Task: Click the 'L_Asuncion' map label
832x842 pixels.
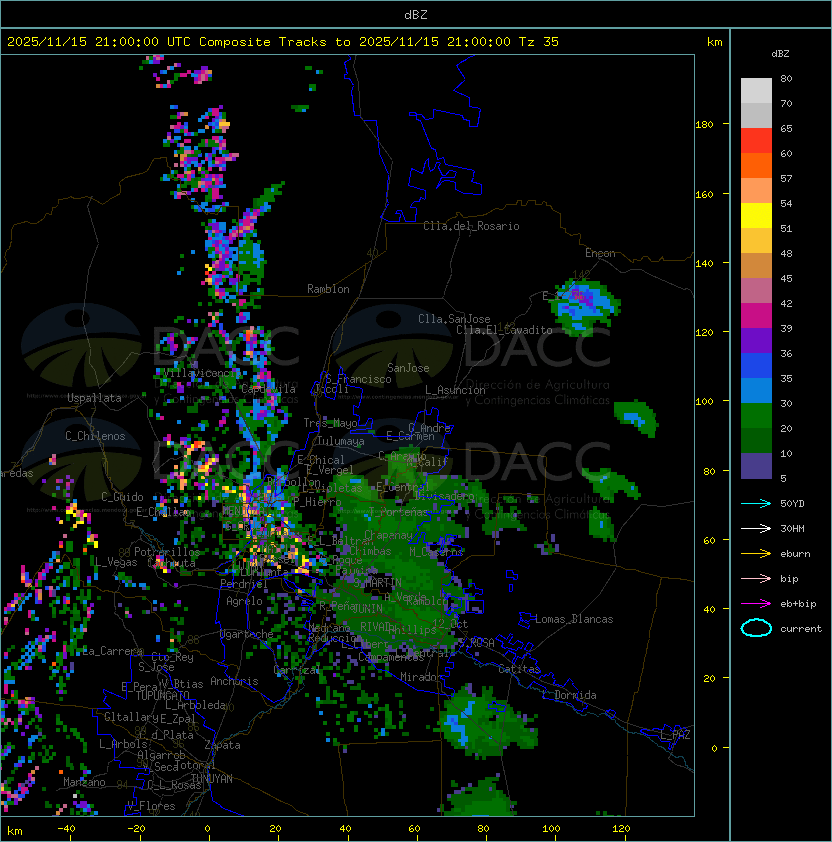Action: point(455,389)
